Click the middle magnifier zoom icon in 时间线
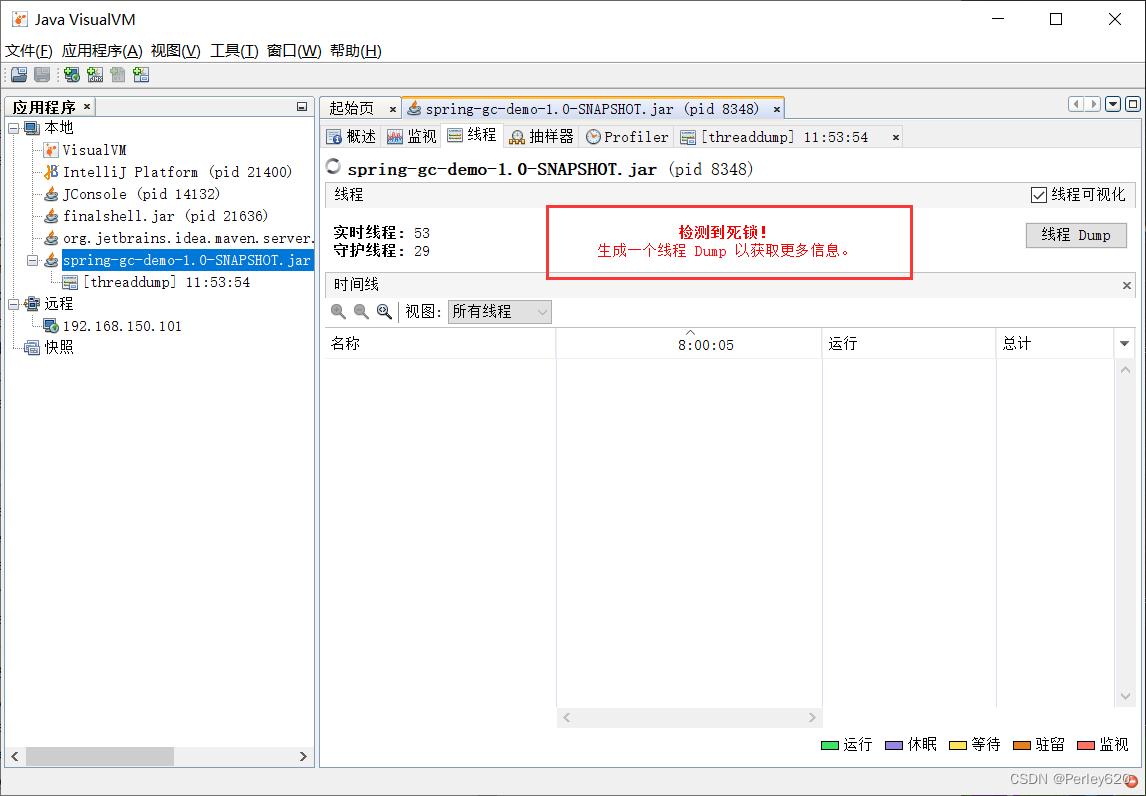The height and width of the screenshot is (796, 1146). [361, 311]
